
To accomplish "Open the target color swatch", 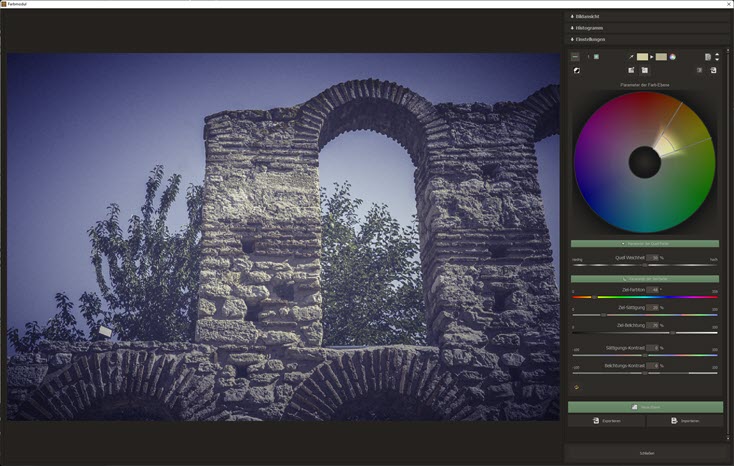I will click(661, 57).
